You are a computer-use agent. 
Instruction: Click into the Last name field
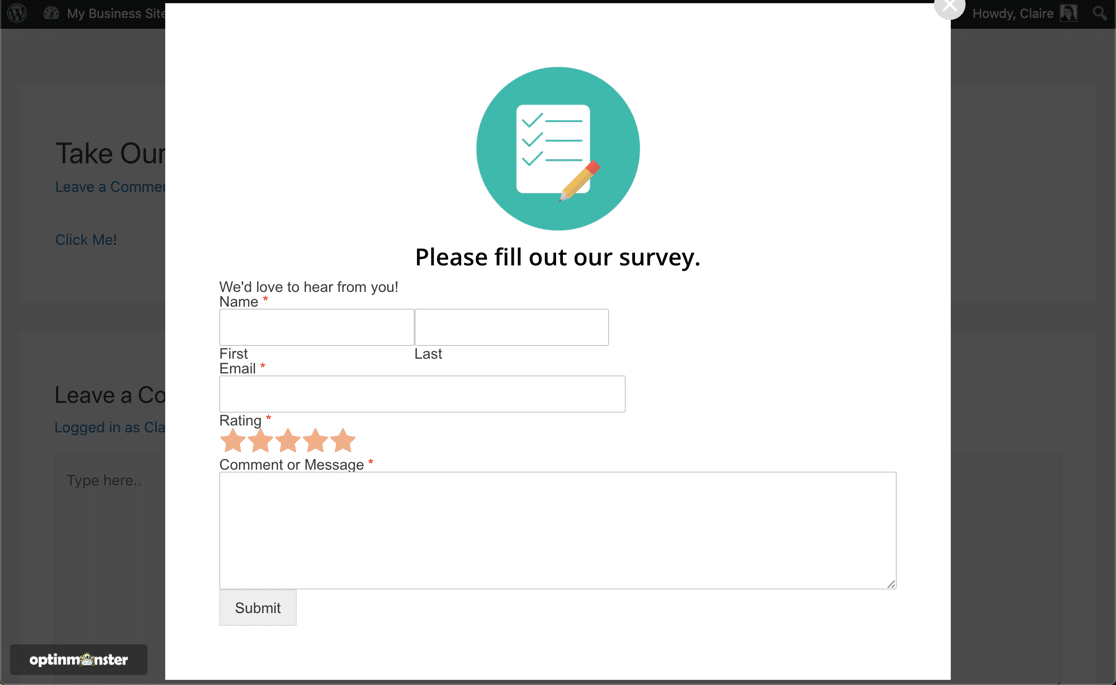pyautogui.click(x=511, y=327)
